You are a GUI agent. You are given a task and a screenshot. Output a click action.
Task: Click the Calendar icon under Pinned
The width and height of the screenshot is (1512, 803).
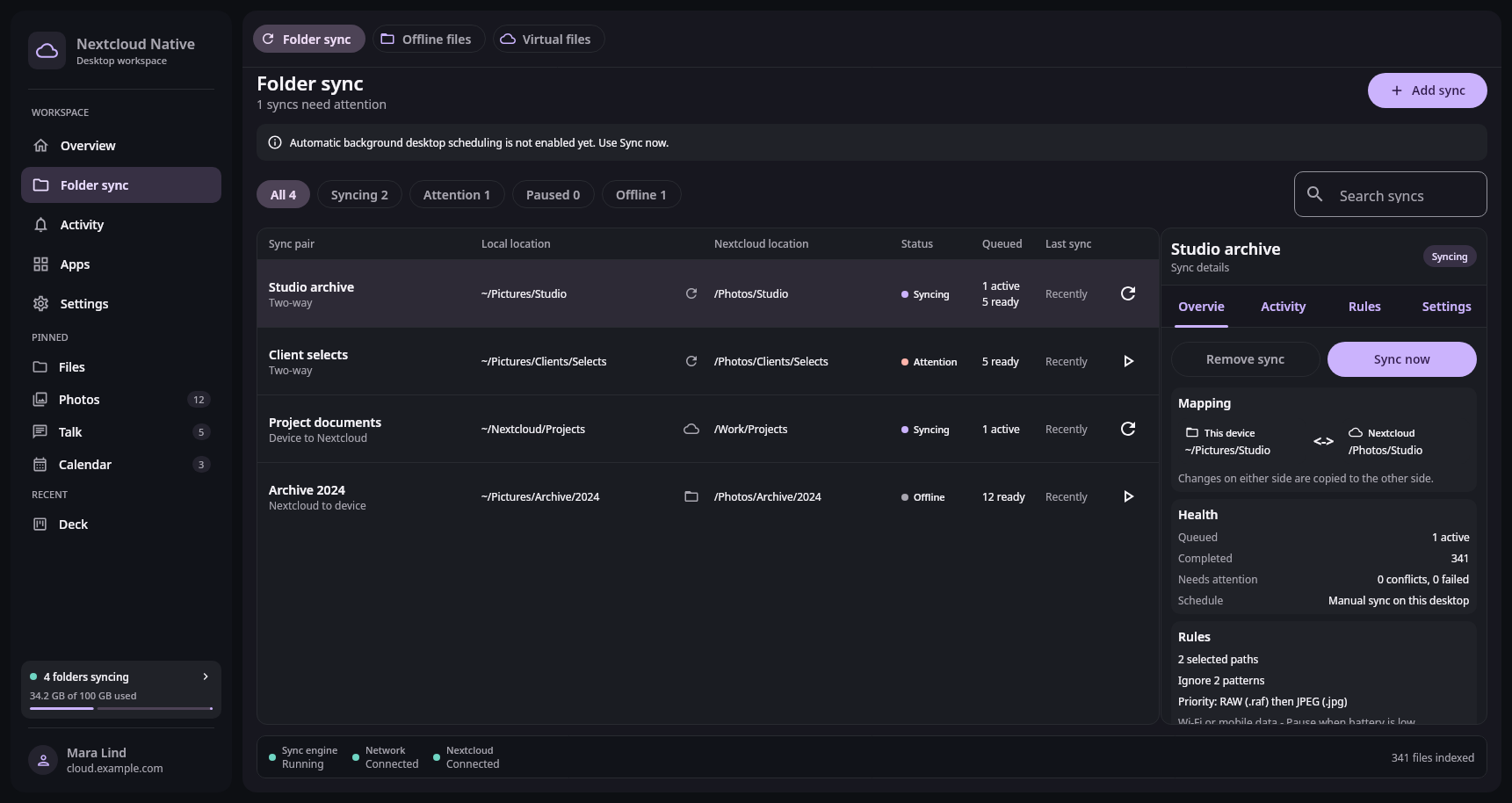pos(40,465)
